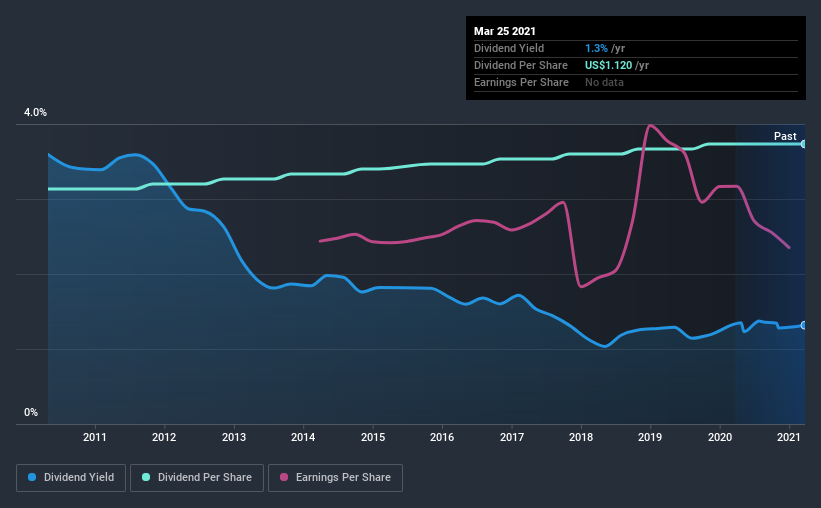Toggle the Dividend Yield legend item

pyautogui.click(x=71, y=478)
